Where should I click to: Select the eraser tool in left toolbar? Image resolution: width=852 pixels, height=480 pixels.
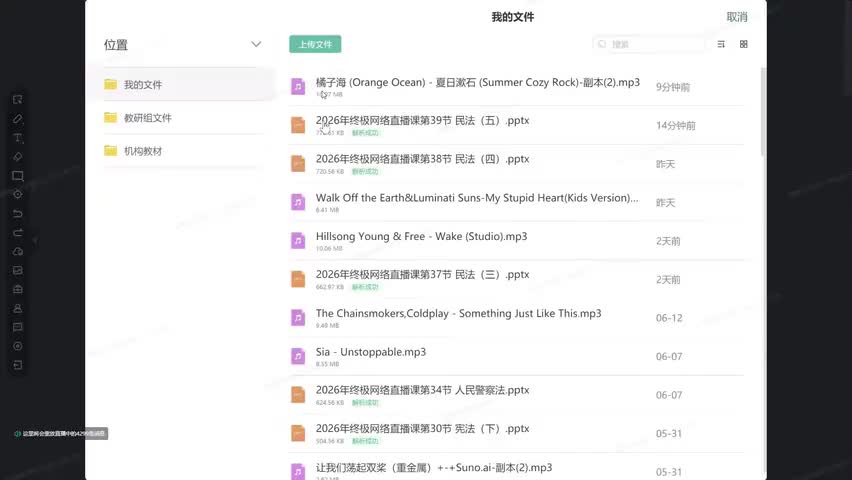pyautogui.click(x=17, y=157)
